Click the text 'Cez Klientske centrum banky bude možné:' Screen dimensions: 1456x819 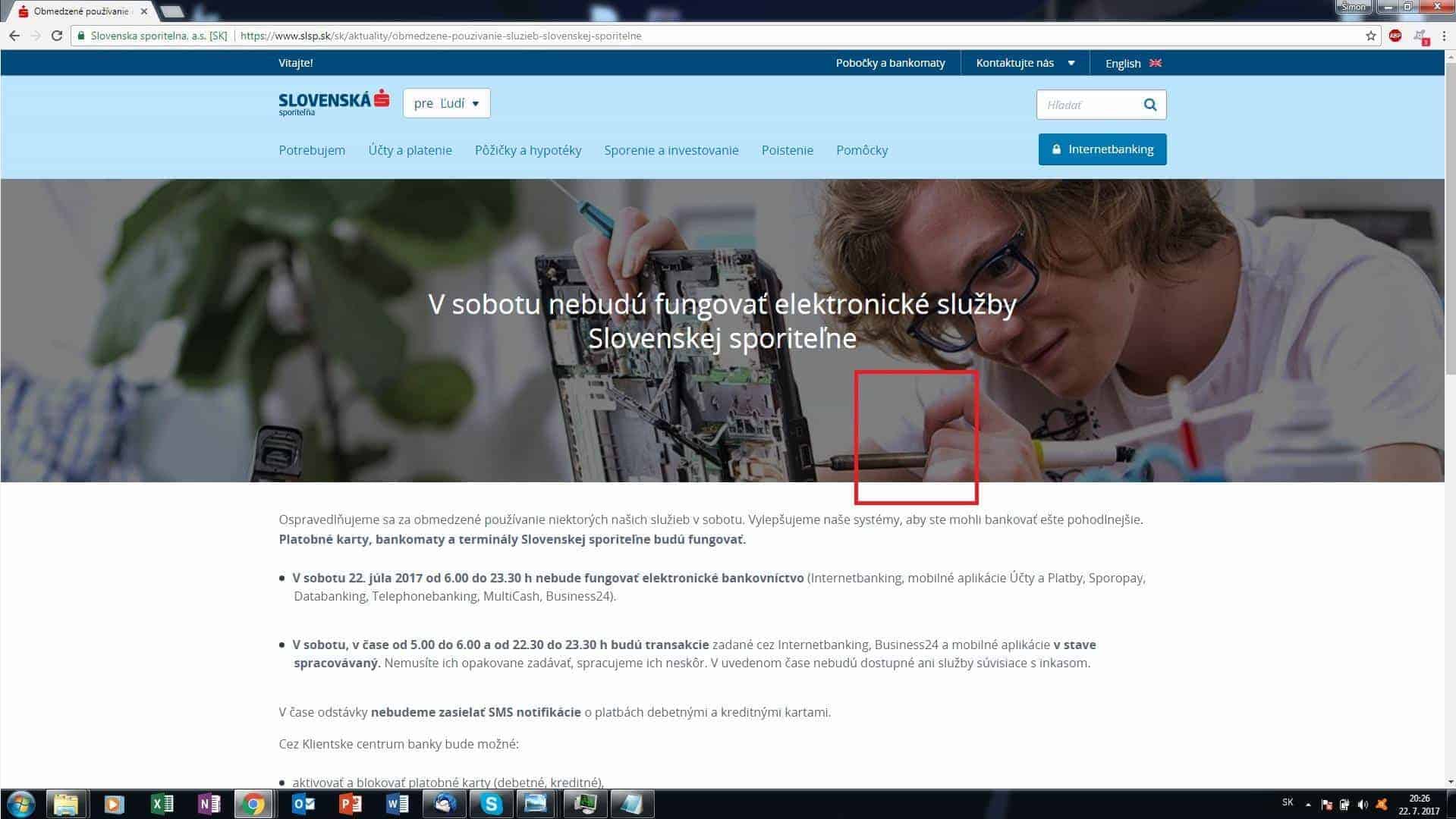point(398,744)
